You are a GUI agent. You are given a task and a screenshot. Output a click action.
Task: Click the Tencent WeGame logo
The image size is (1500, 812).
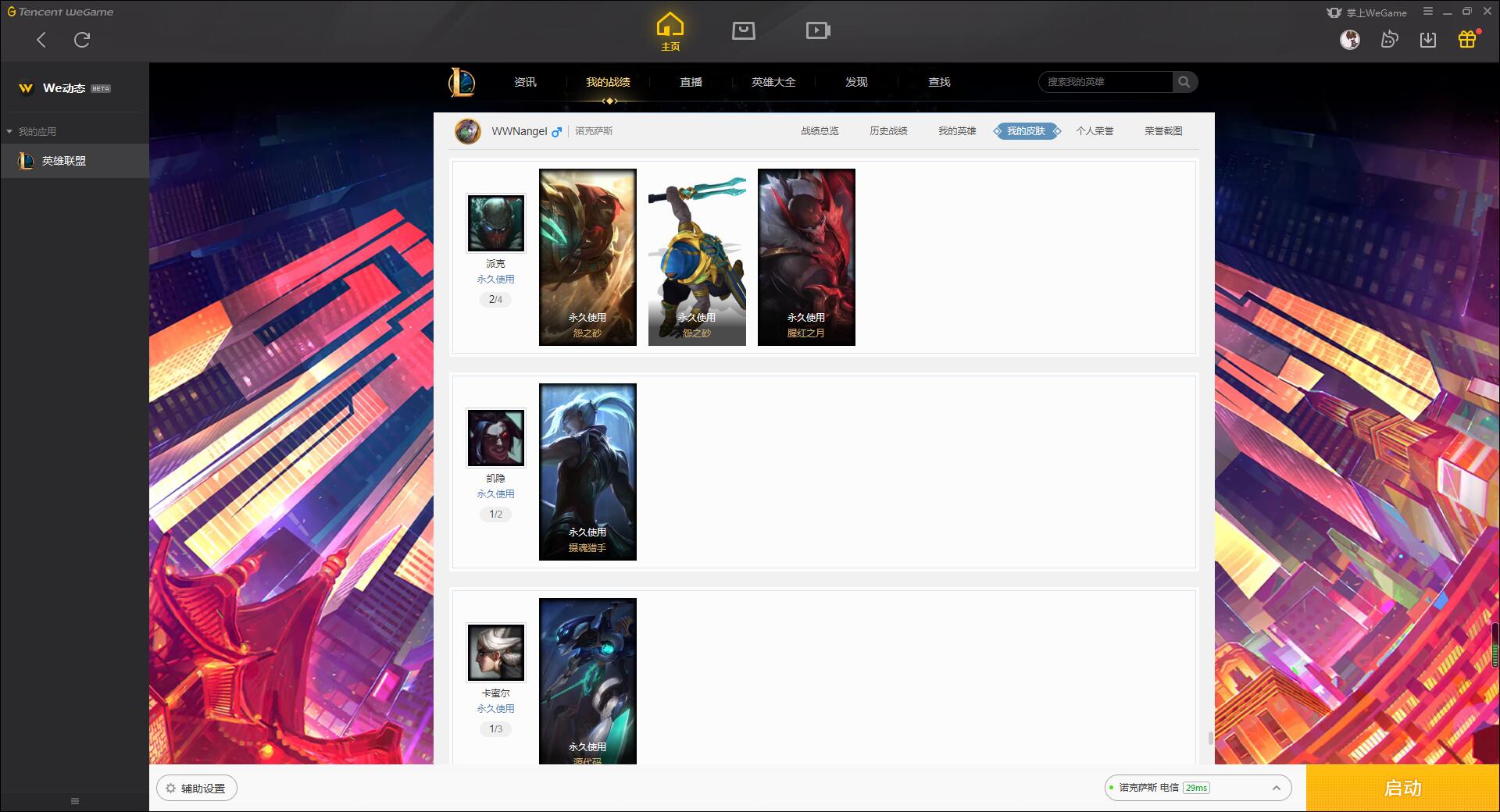pyautogui.click(x=60, y=12)
